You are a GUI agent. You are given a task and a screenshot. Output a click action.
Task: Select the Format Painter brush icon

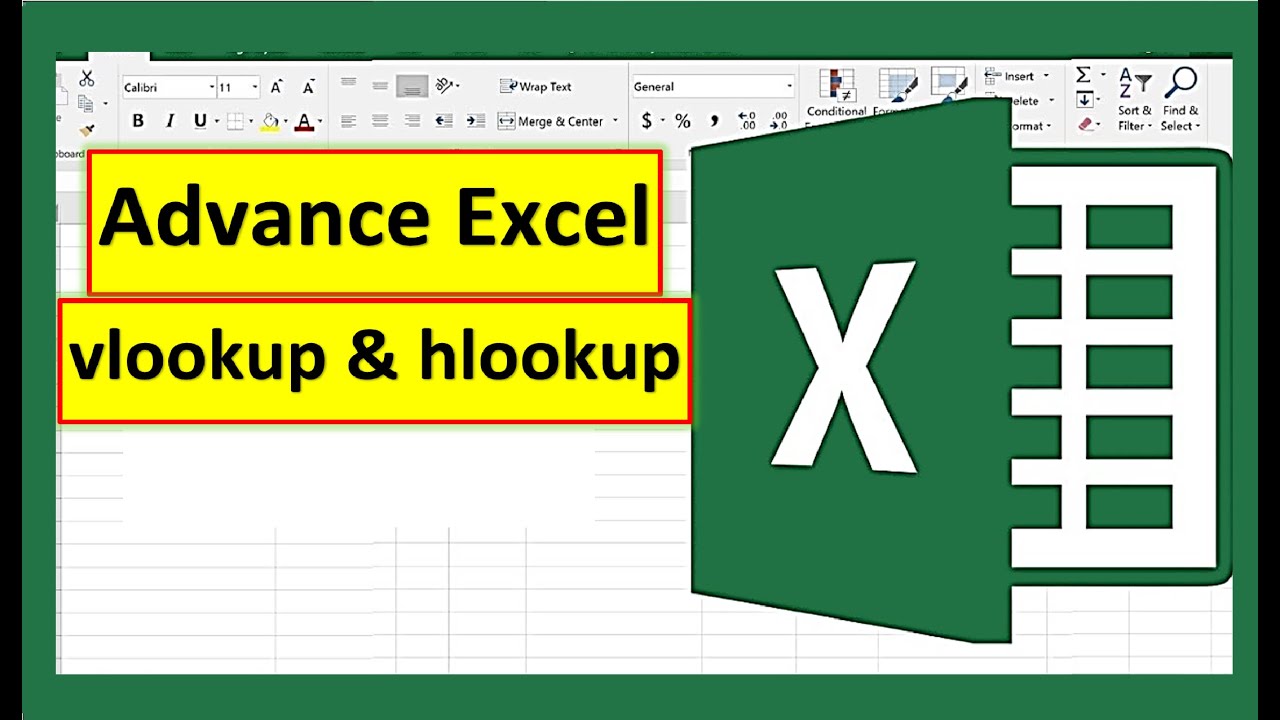pos(87,128)
